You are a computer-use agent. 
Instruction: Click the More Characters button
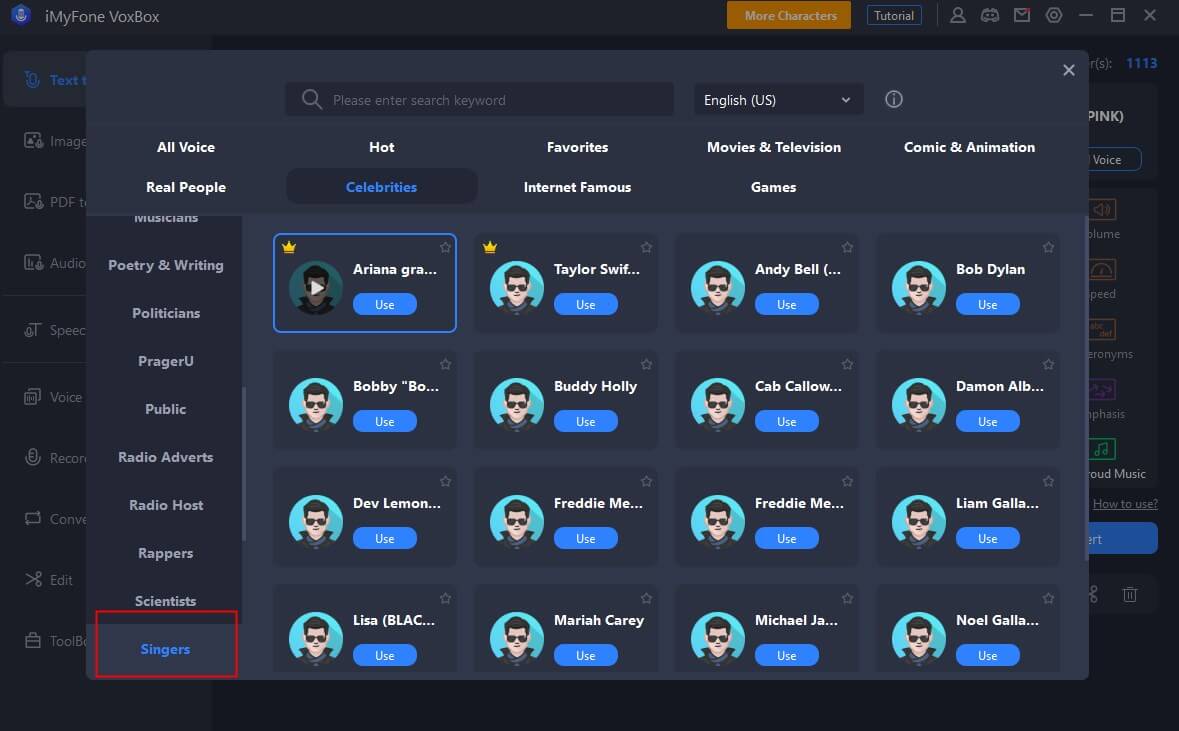click(x=790, y=15)
